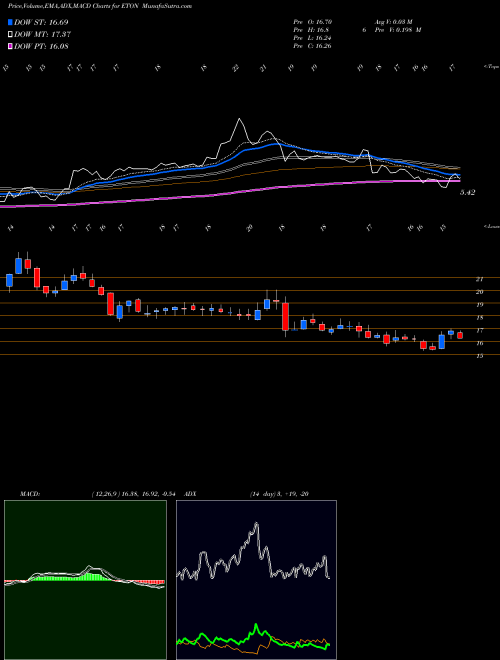
Task: Click the white DOW MT legend swatch
Action: pyautogui.click(x=10, y=35)
